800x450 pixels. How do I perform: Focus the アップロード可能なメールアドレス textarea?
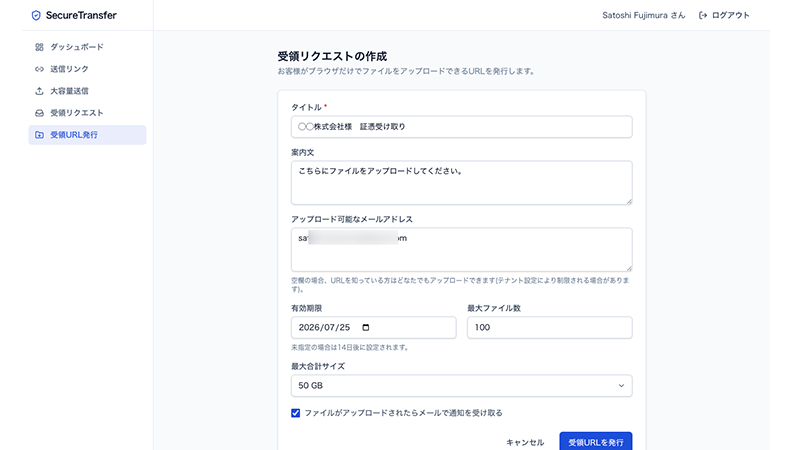(461, 249)
